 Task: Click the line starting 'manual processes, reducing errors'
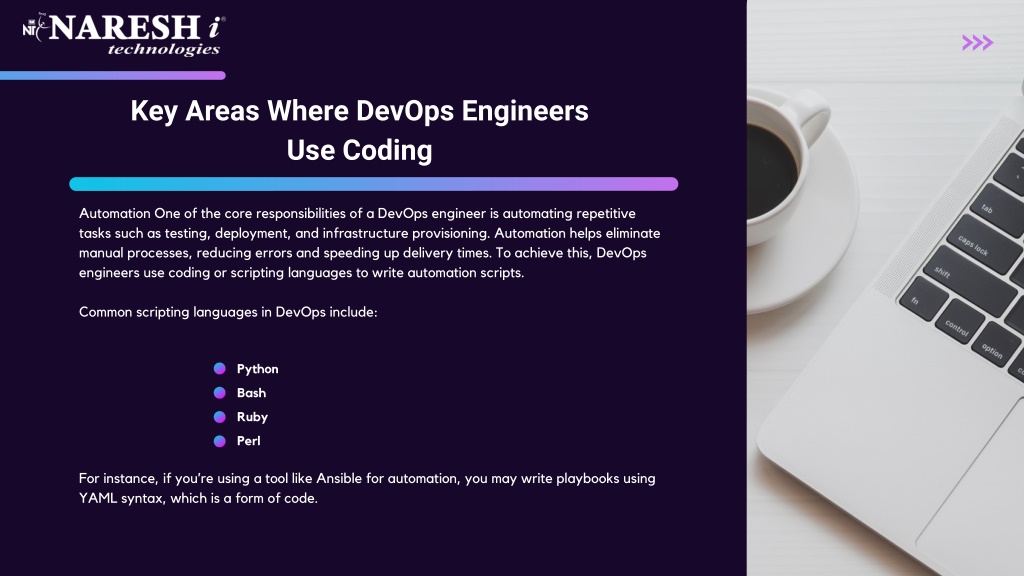tap(362, 253)
